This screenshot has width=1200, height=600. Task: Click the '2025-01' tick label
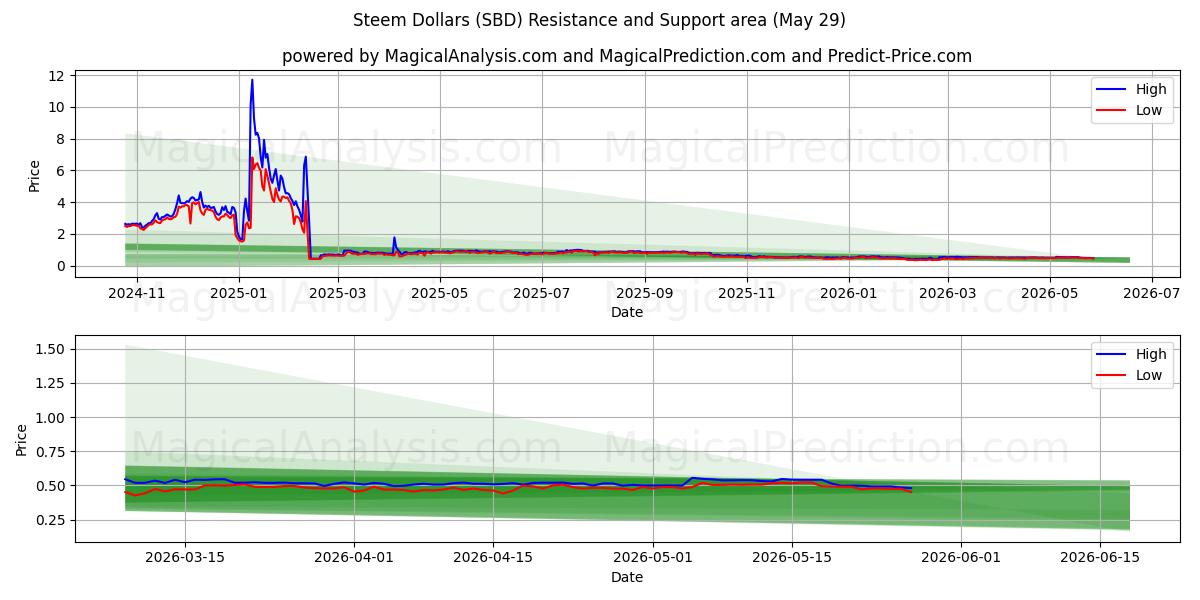tap(238, 293)
